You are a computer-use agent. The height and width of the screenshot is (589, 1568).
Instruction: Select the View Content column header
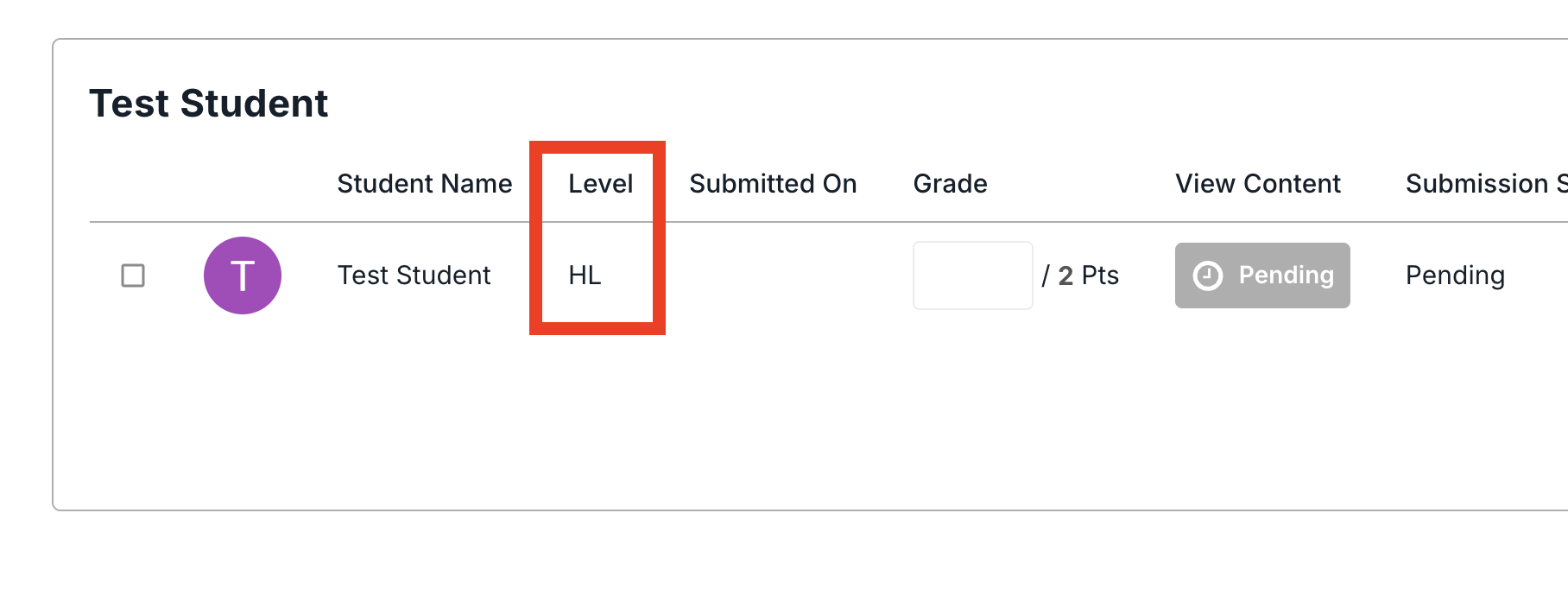tap(1257, 184)
